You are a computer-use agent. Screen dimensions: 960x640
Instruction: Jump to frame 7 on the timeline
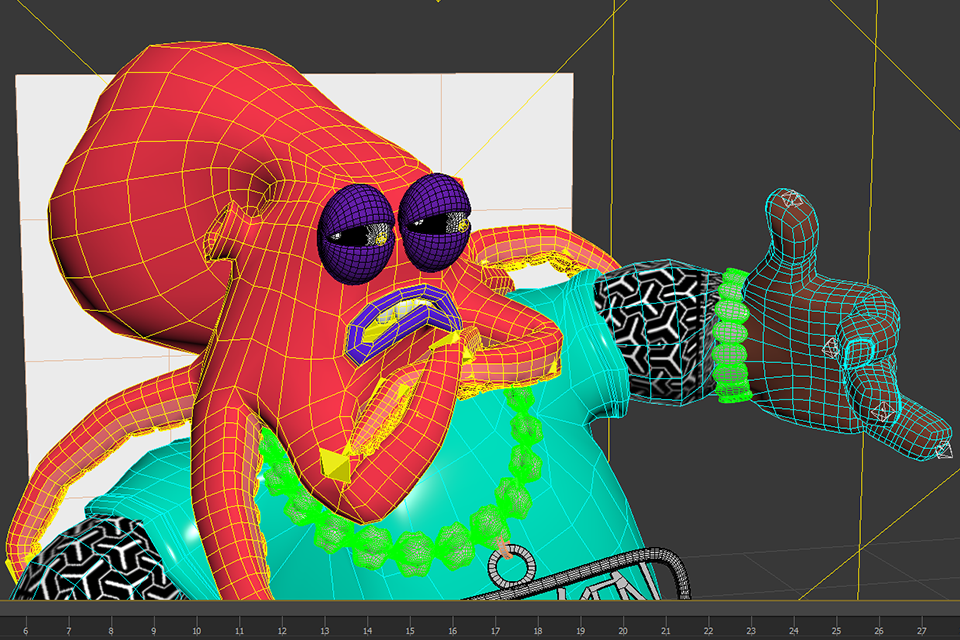click(x=68, y=630)
